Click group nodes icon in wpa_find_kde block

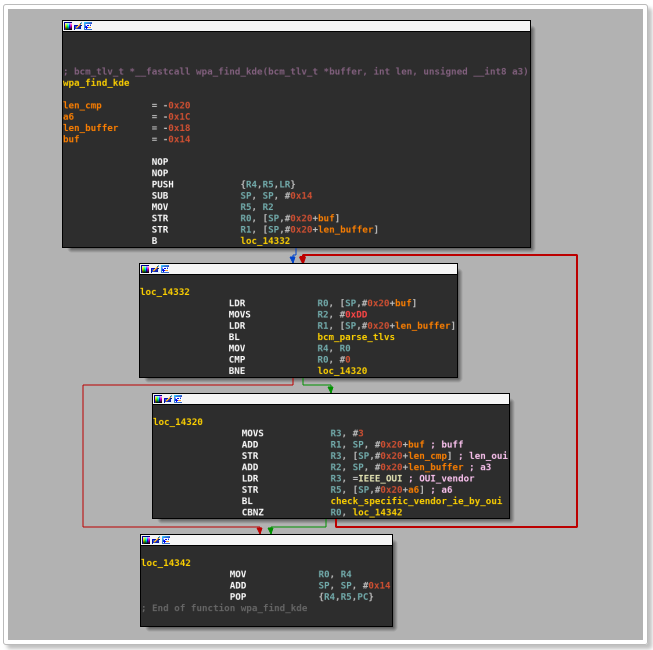(88, 26)
